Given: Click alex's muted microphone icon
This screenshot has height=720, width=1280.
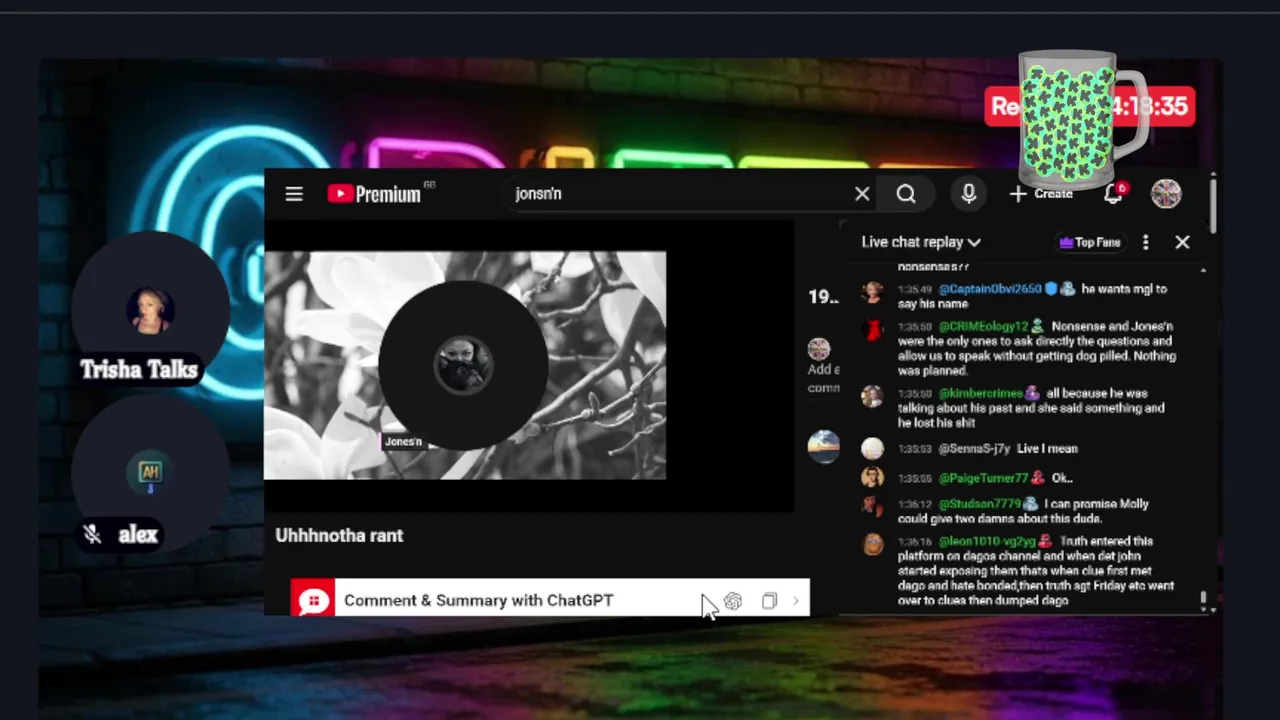Looking at the screenshot, I should pyautogui.click(x=92, y=535).
